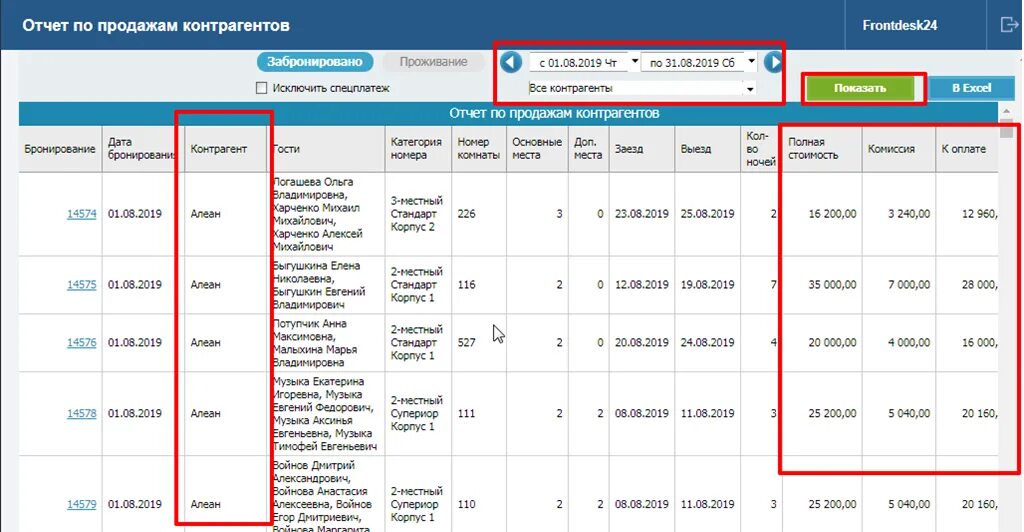
Task: Select guests cell 'Погашева Ольга Владимировна'
Action: click(x=327, y=214)
